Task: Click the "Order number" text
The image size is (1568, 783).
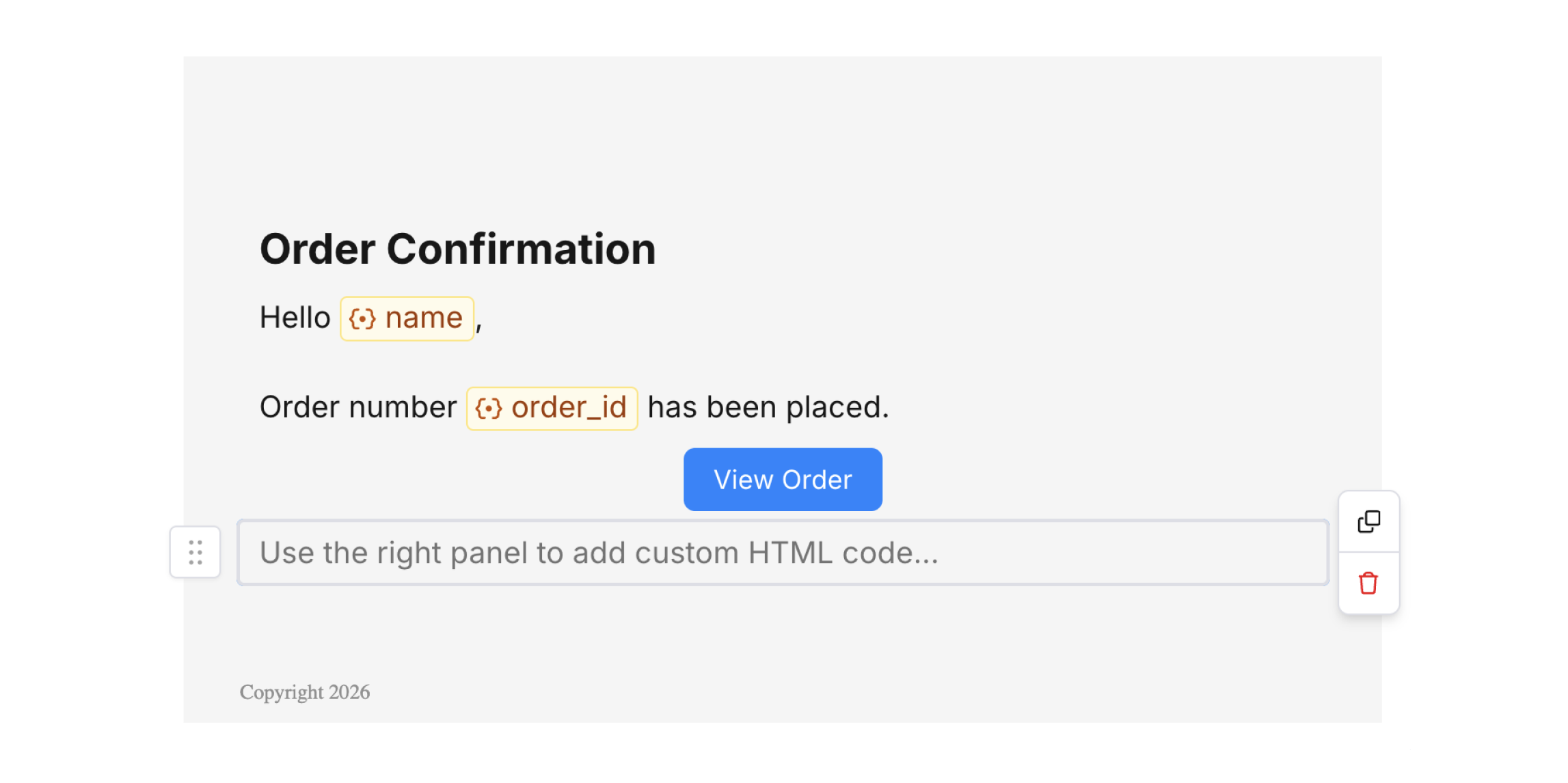Action: tap(357, 407)
